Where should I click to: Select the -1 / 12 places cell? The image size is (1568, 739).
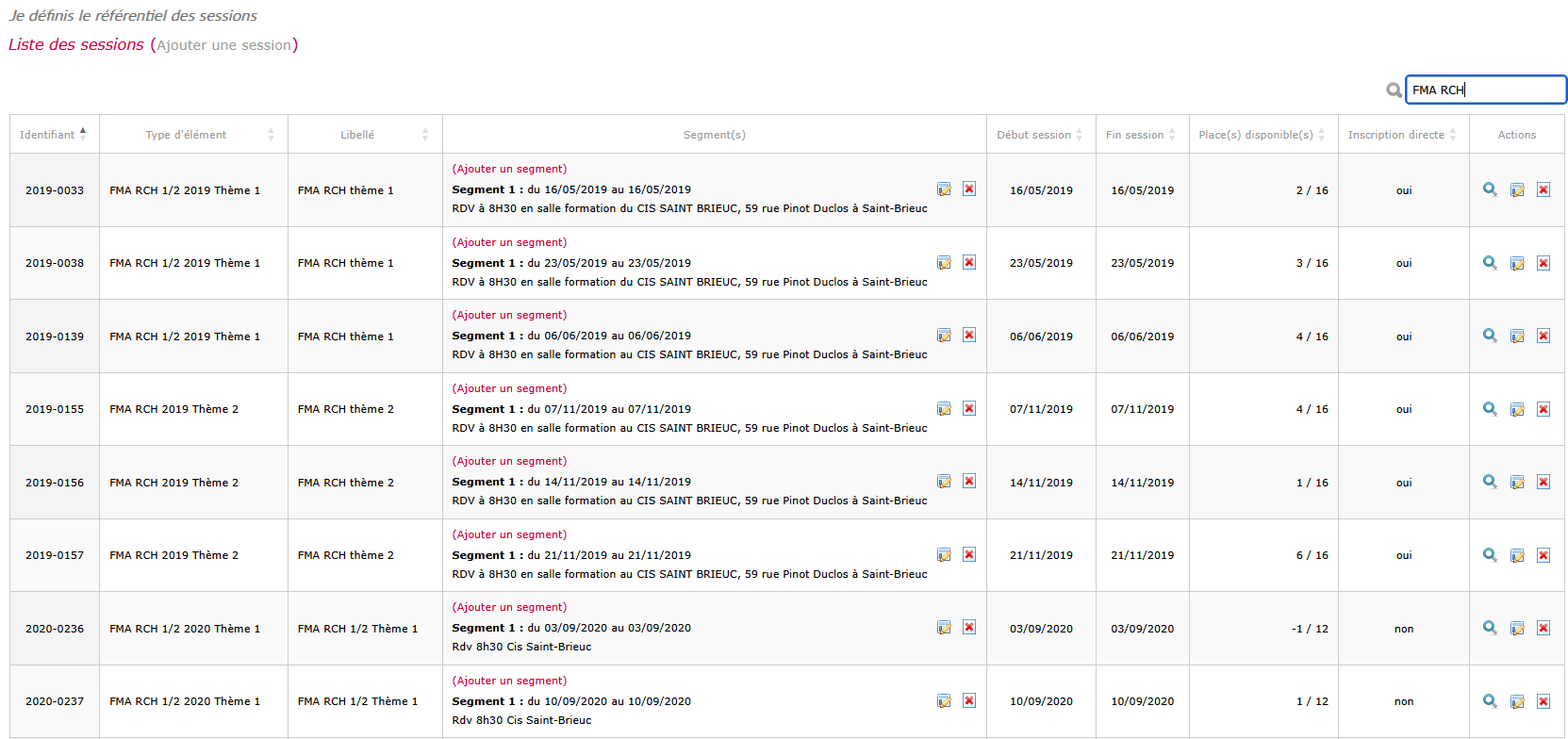pos(1263,629)
